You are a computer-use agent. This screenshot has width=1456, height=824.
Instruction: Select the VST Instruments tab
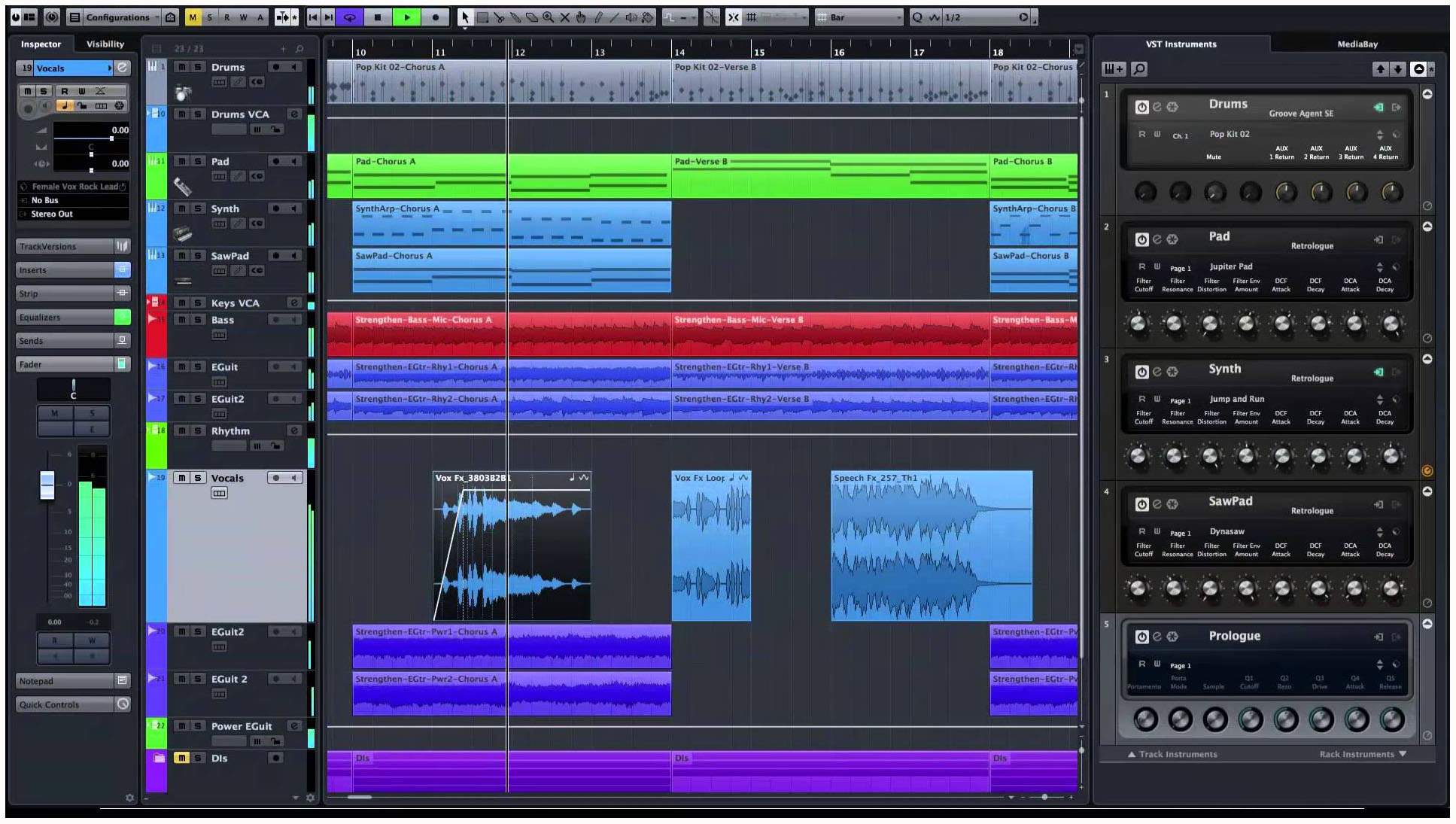pyautogui.click(x=1181, y=44)
